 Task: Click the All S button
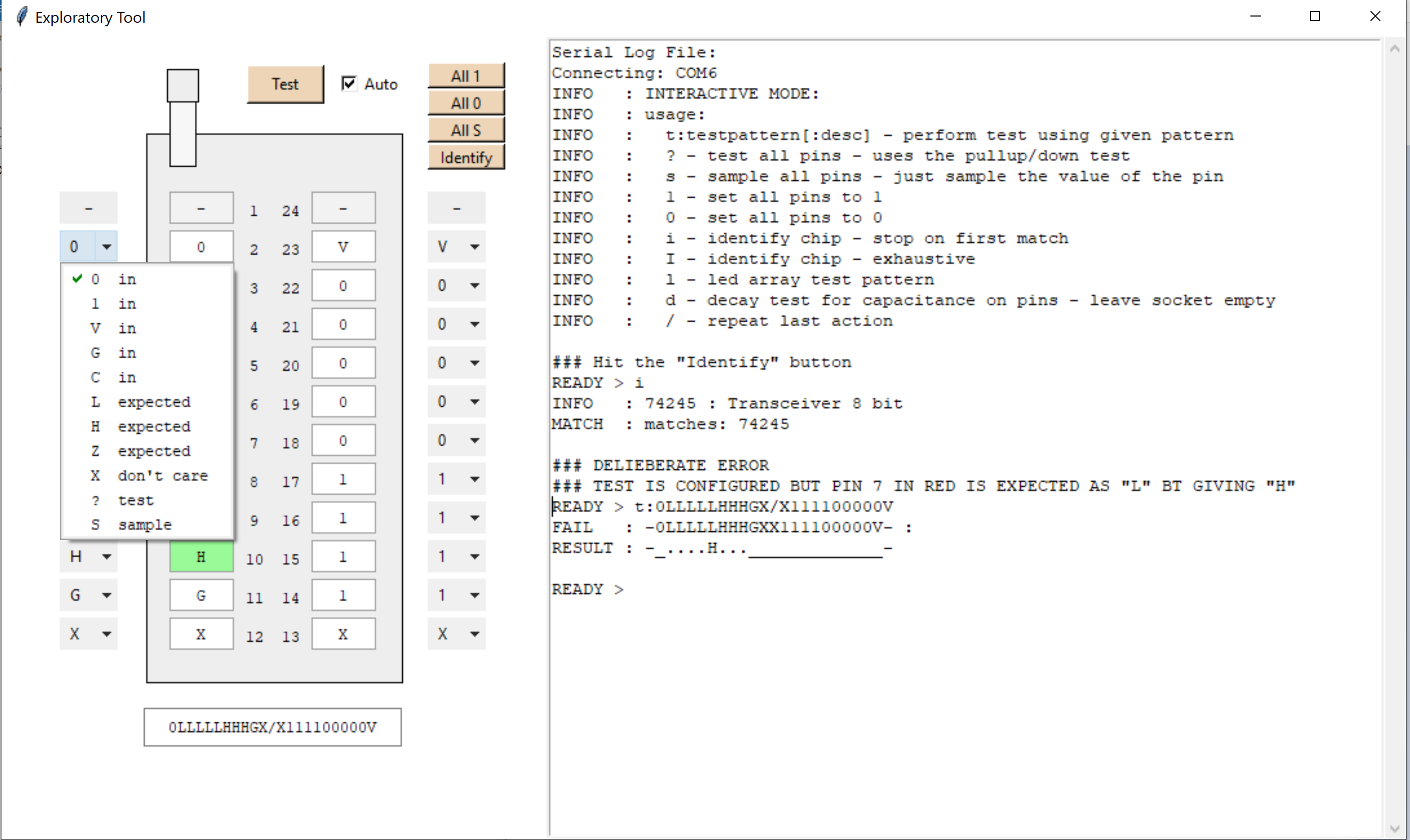coord(466,130)
